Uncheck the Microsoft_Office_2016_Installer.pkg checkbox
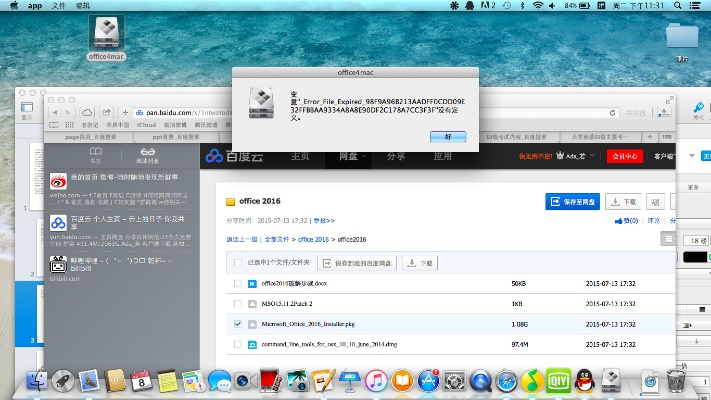 pos(237,324)
